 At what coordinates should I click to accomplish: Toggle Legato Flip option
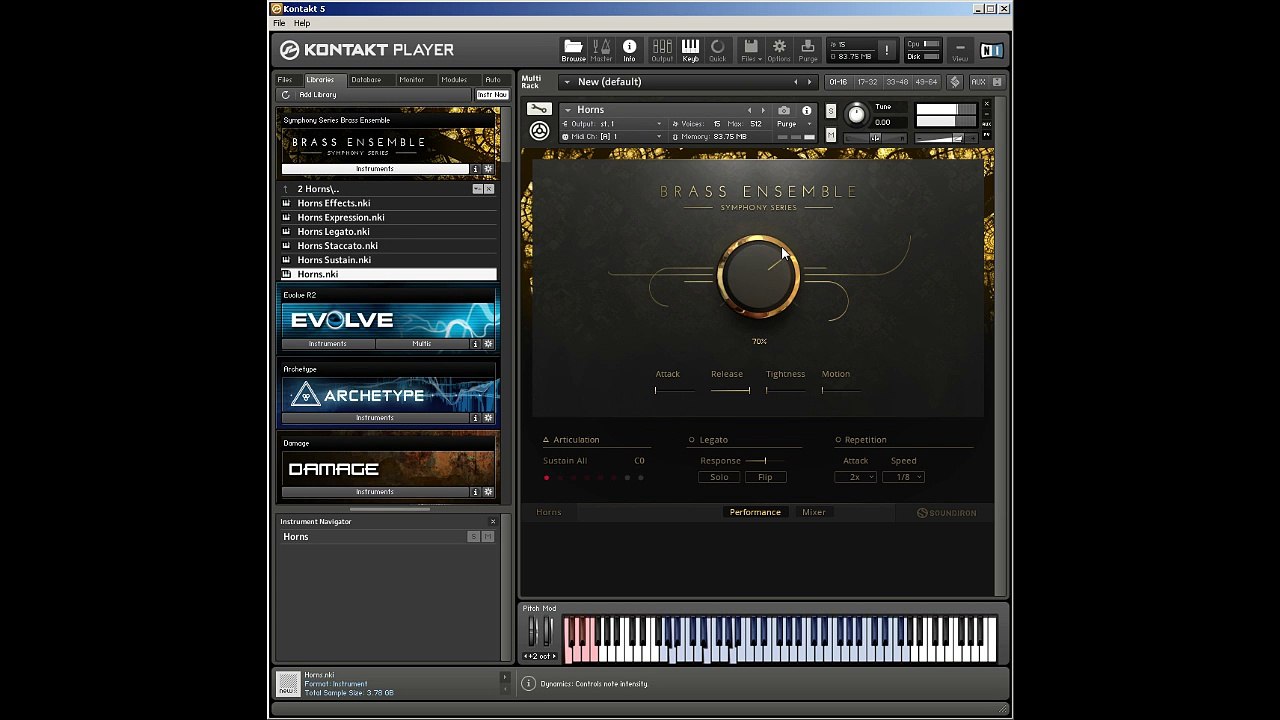(765, 477)
